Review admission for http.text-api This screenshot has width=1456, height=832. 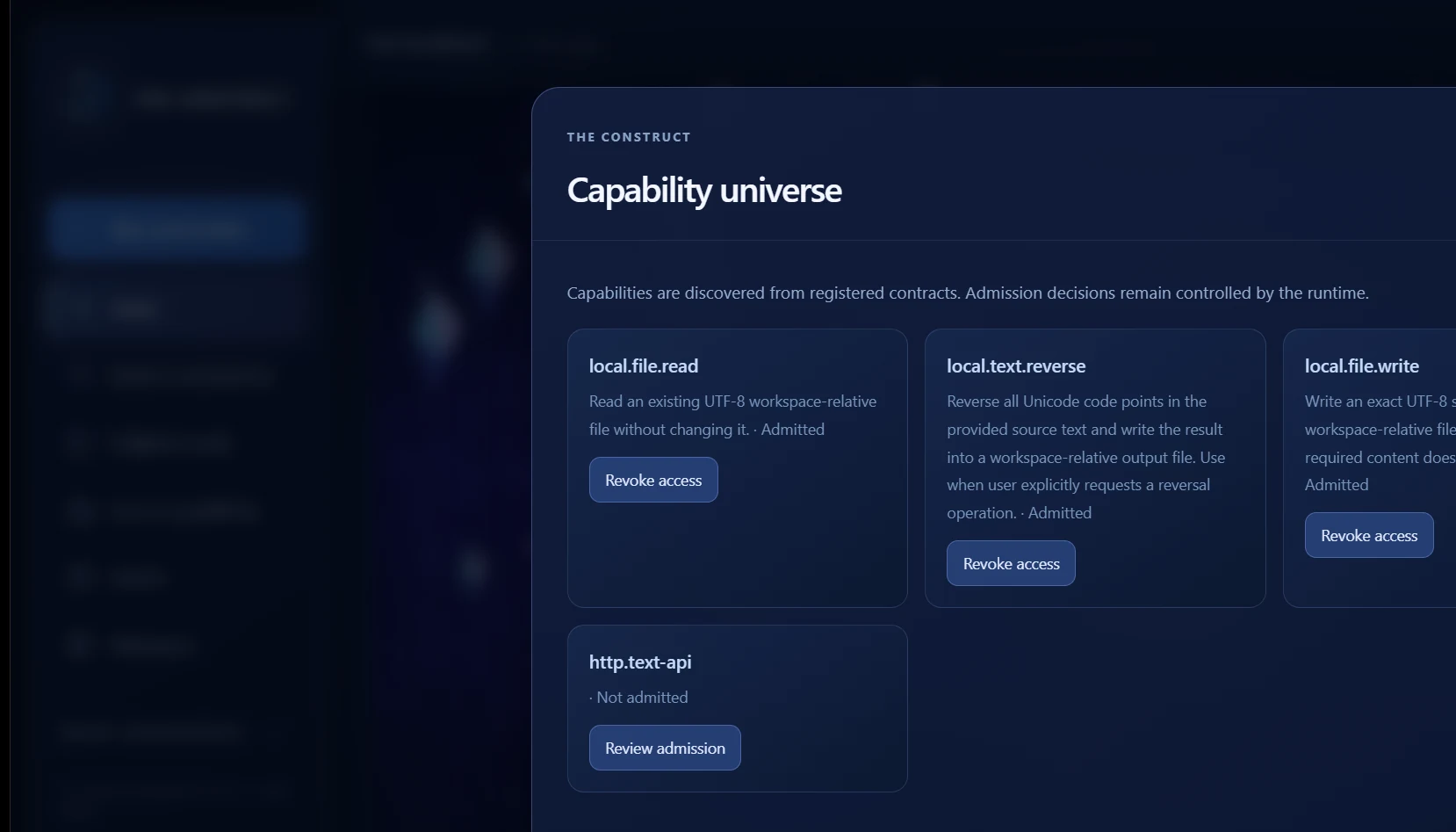point(665,748)
